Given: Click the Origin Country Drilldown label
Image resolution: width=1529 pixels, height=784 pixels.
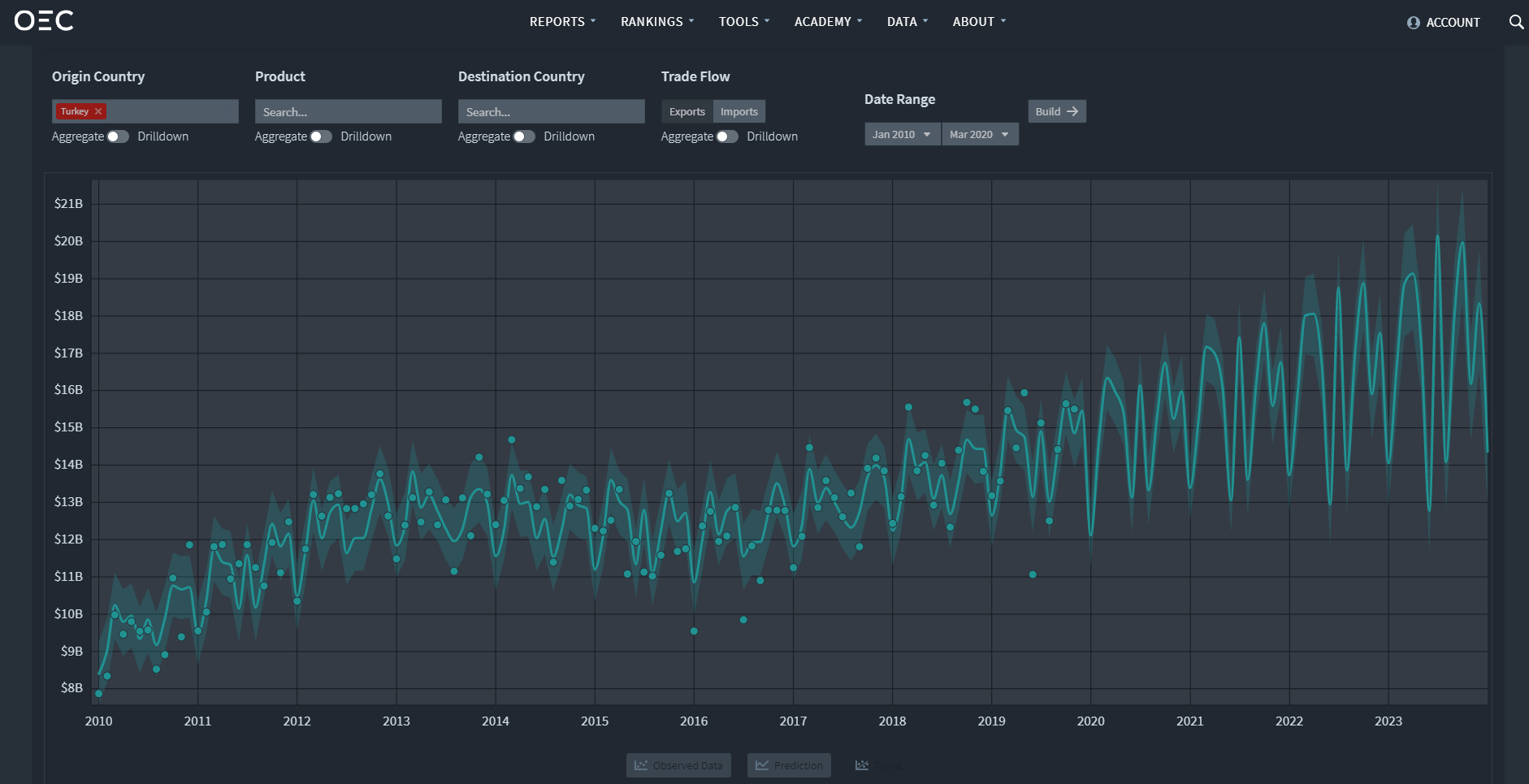Looking at the screenshot, I should tap(163, 136).
